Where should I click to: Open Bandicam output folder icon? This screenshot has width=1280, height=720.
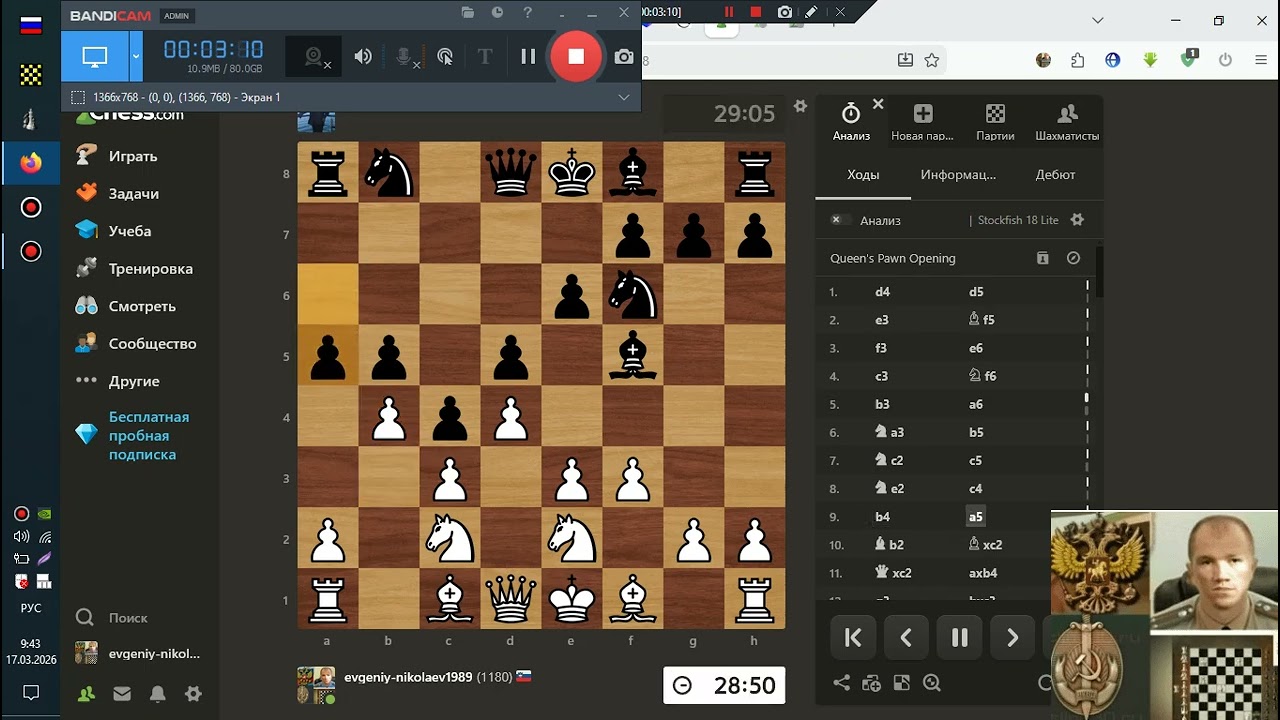pos(467,13)
